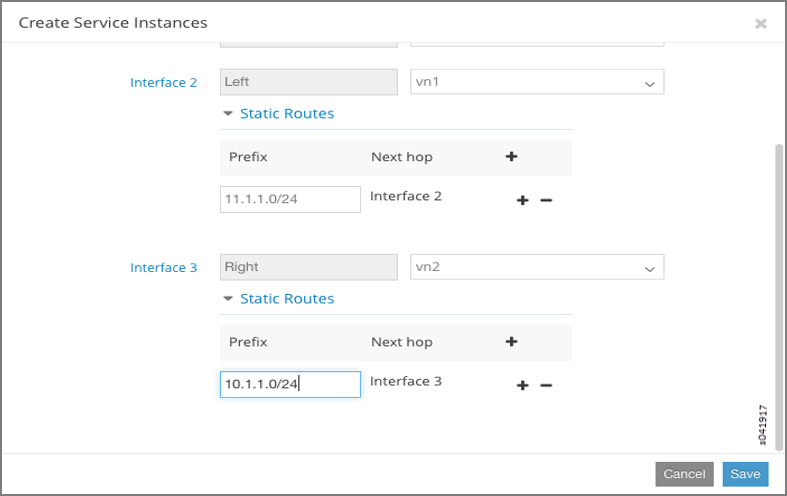
Task: Click the Right interface type field
Action: pyautogui.click(x=308, y=267)
